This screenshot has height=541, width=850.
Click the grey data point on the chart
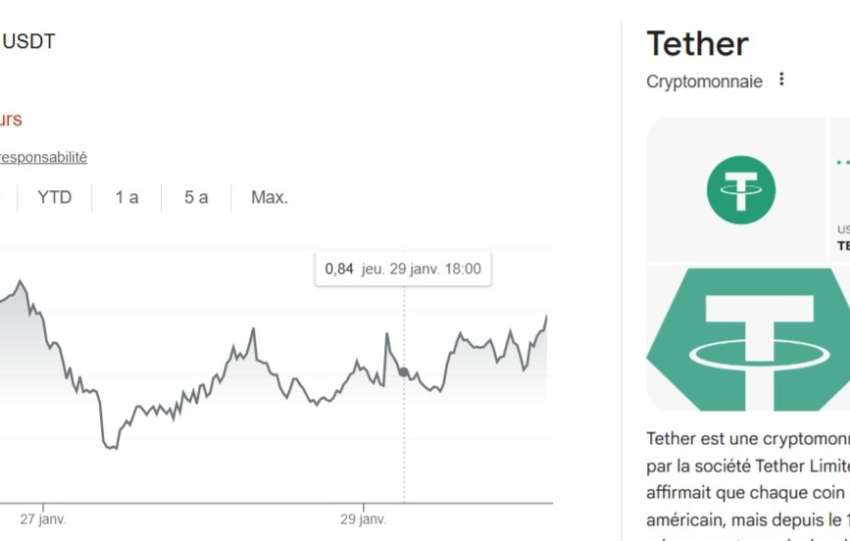point(404,372)
